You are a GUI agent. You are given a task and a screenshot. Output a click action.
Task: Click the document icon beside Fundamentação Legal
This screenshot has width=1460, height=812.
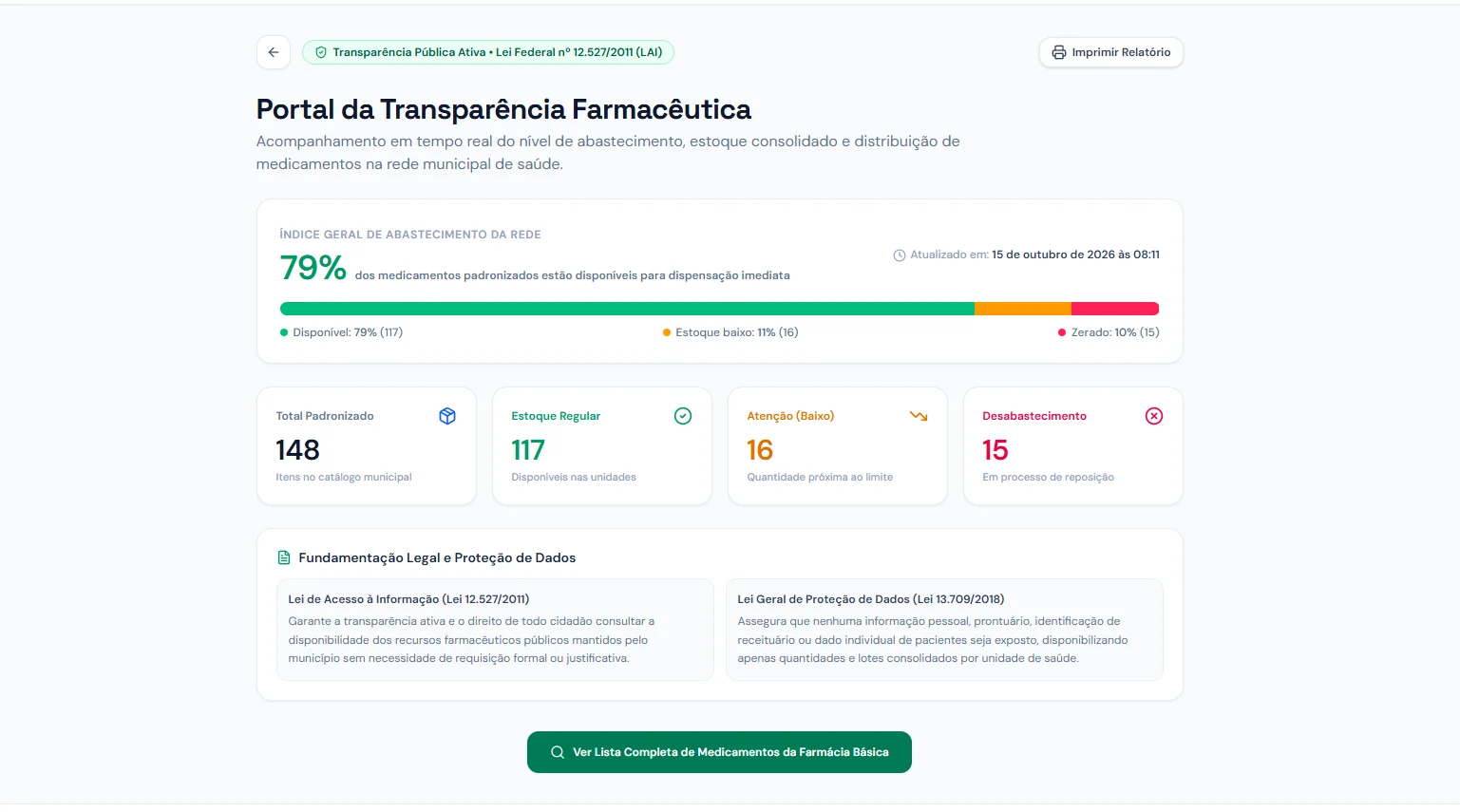click(x=283, y=557)
